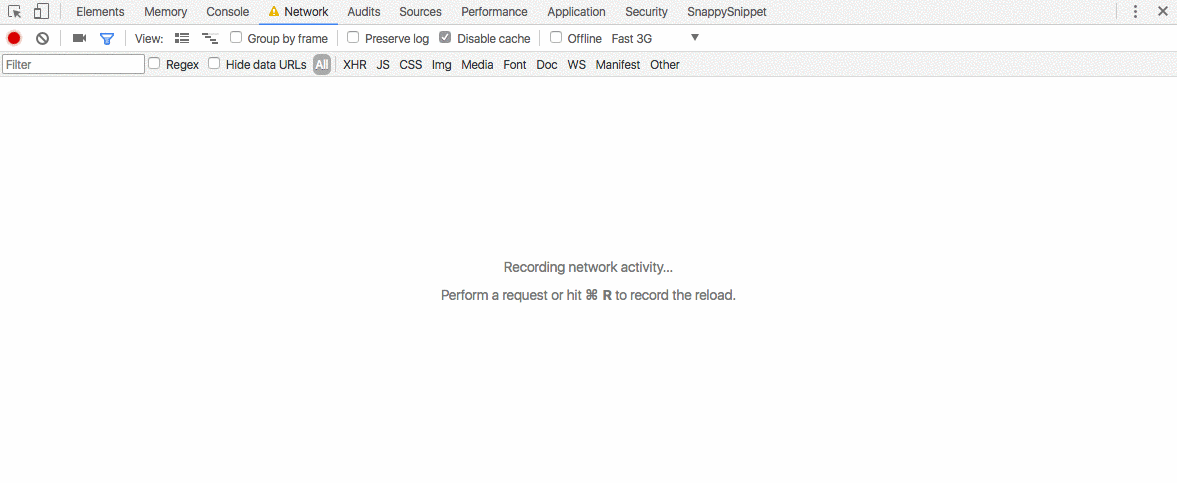The image size is (1177, 483).
Task: Filter requests by Font
Action: pos(515,65)
